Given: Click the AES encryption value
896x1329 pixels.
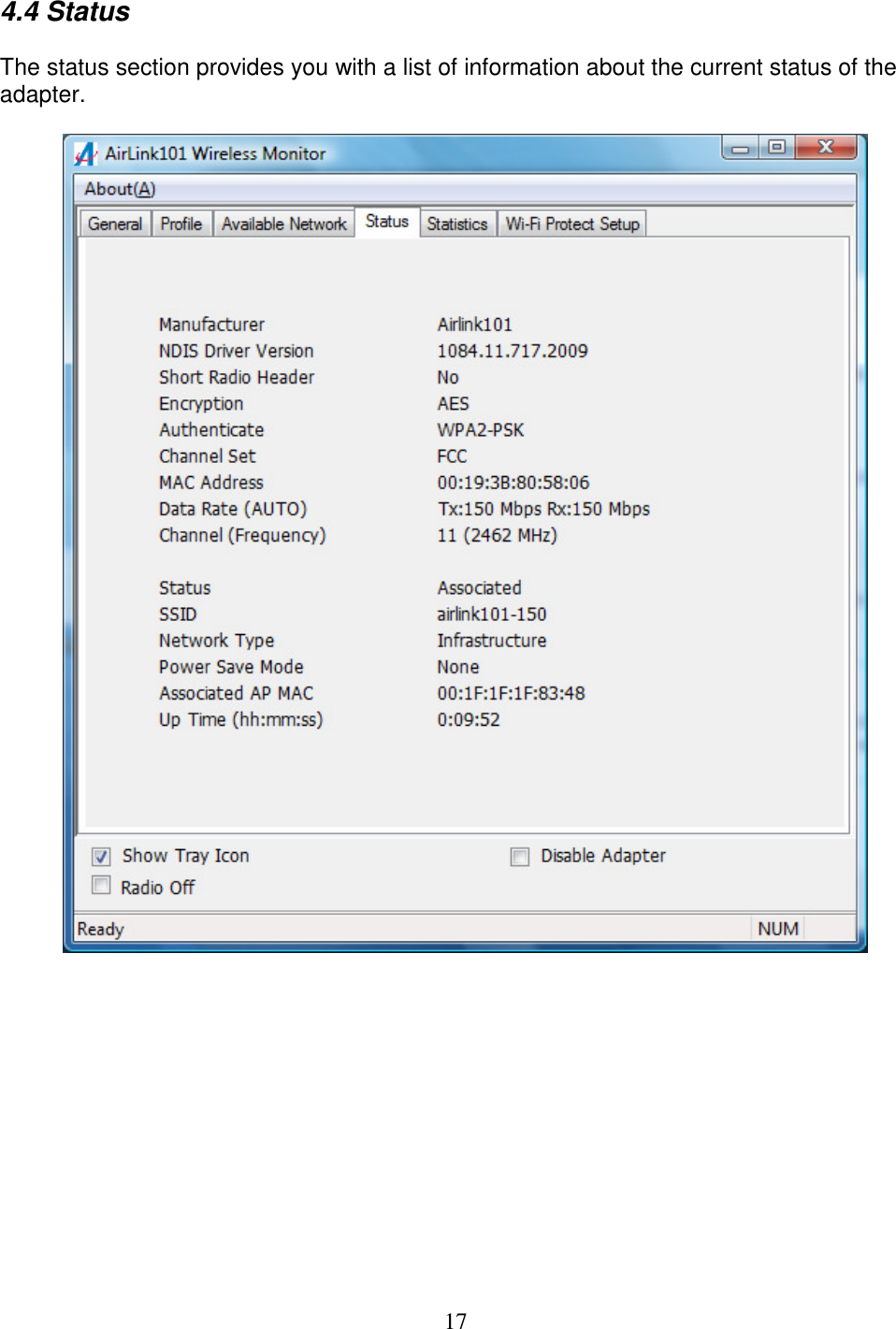Looking at the screenshot, I should [x=454, y=404].
